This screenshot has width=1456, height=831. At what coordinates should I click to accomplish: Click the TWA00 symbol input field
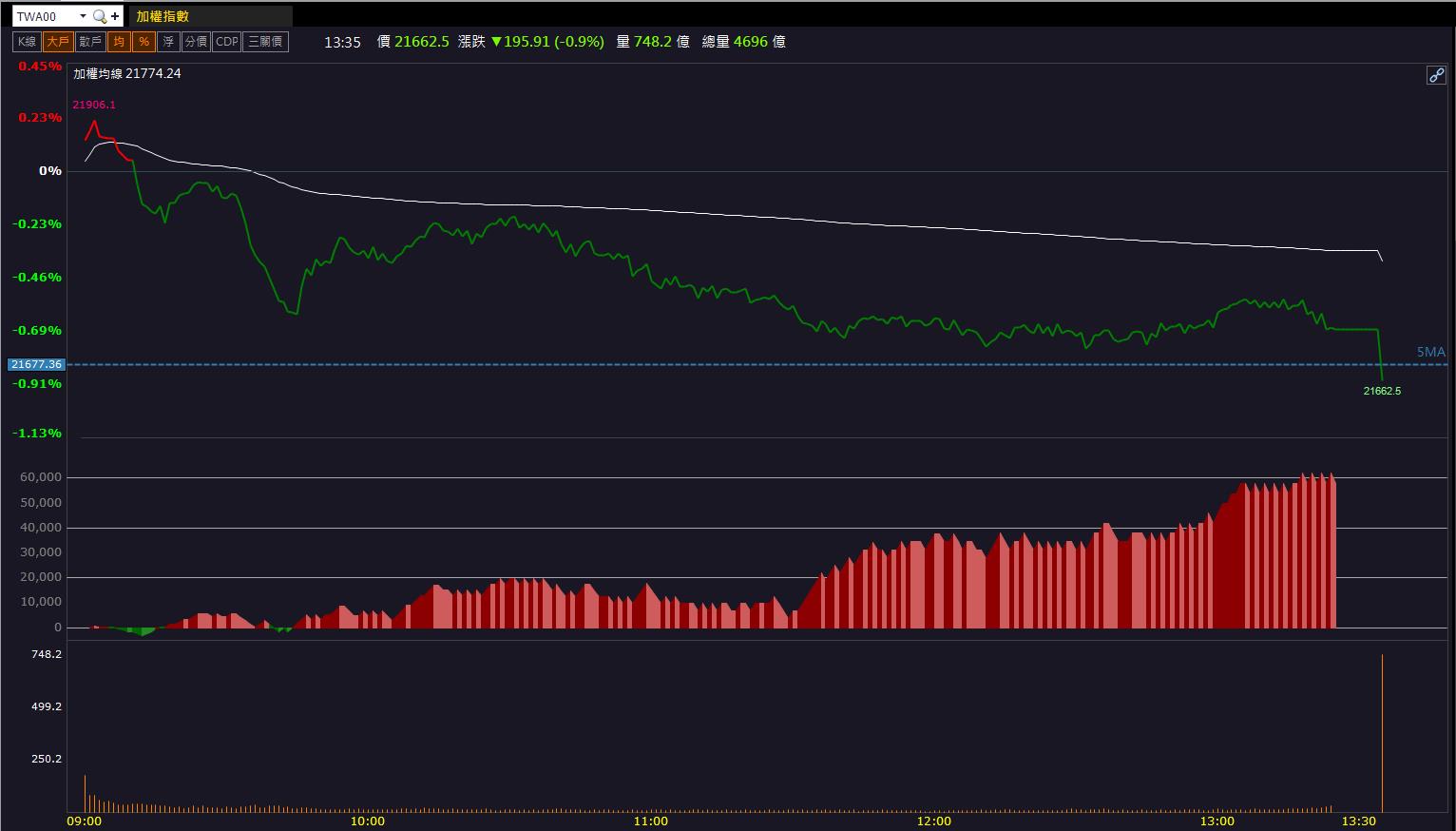click(x=46, y=16)
